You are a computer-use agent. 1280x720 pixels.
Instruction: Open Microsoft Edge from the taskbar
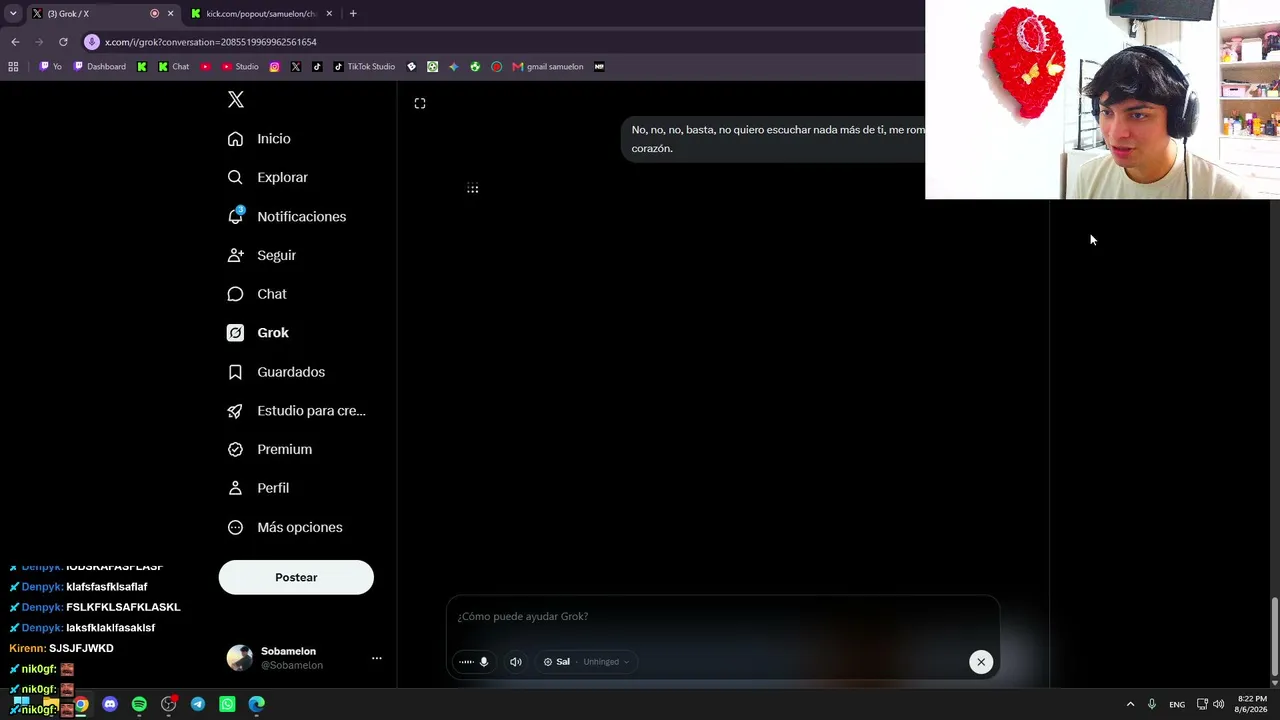tap(257, 704)
